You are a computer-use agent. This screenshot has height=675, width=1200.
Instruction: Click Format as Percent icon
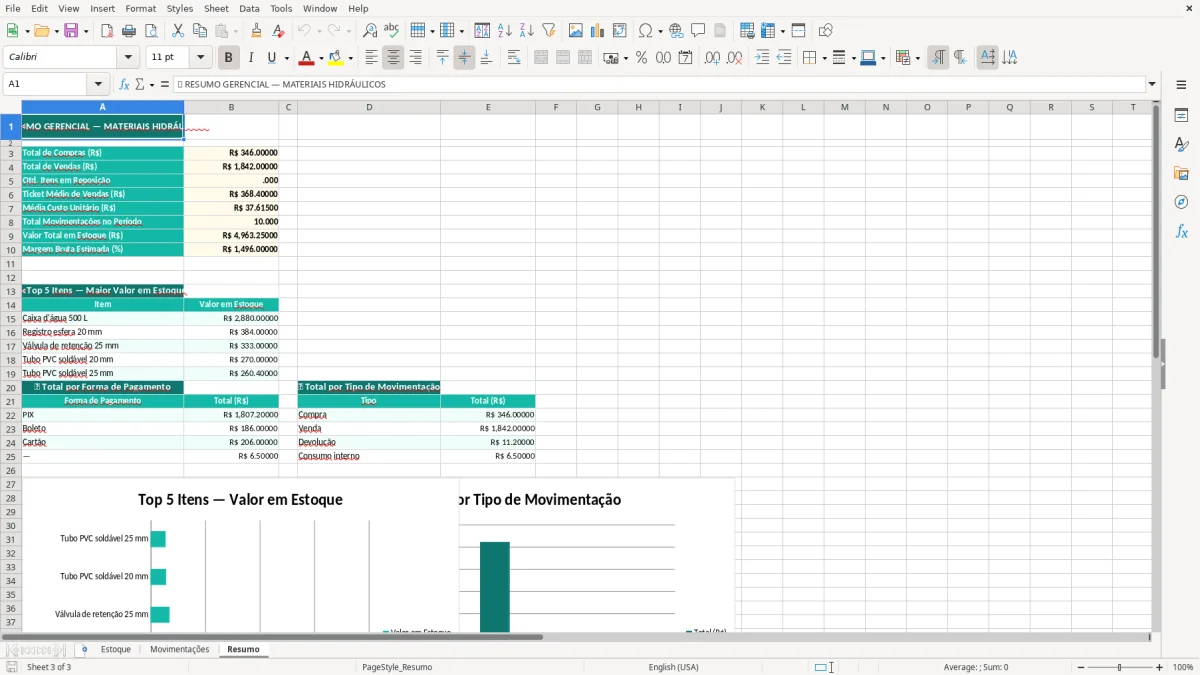(641, 58)
